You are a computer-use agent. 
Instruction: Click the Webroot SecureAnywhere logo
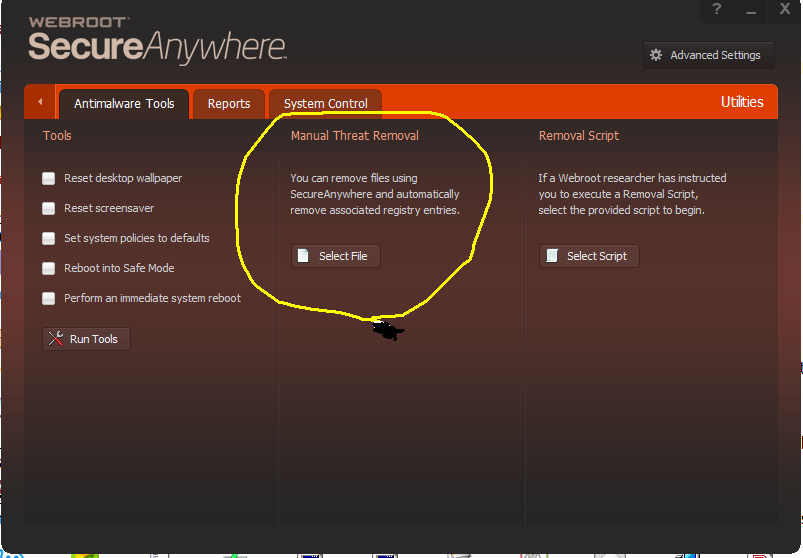pos(157,41)
